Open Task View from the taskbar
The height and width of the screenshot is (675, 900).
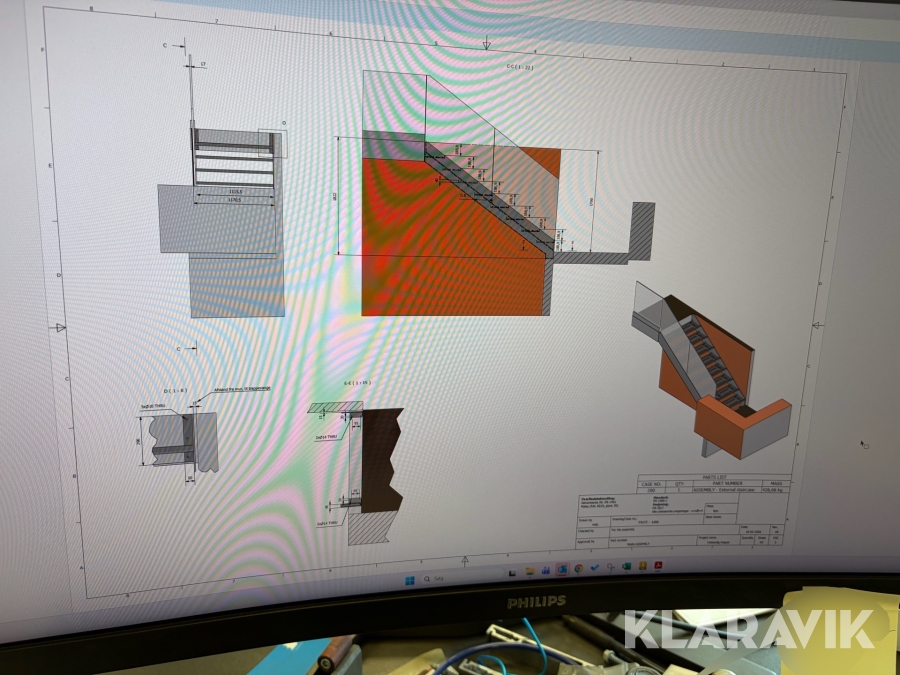point(512,573)
